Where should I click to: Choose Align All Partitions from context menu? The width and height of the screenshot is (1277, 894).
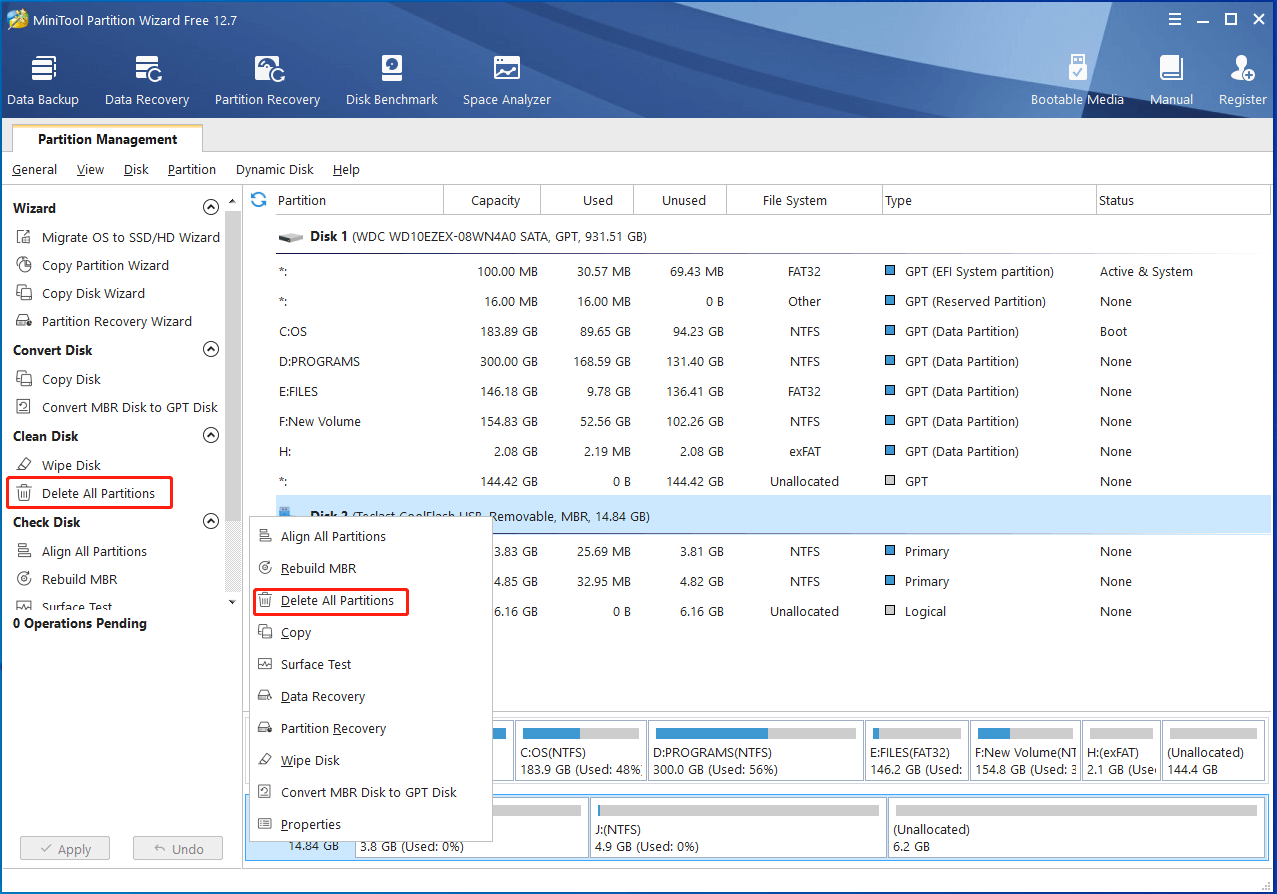tap(370, 536)
